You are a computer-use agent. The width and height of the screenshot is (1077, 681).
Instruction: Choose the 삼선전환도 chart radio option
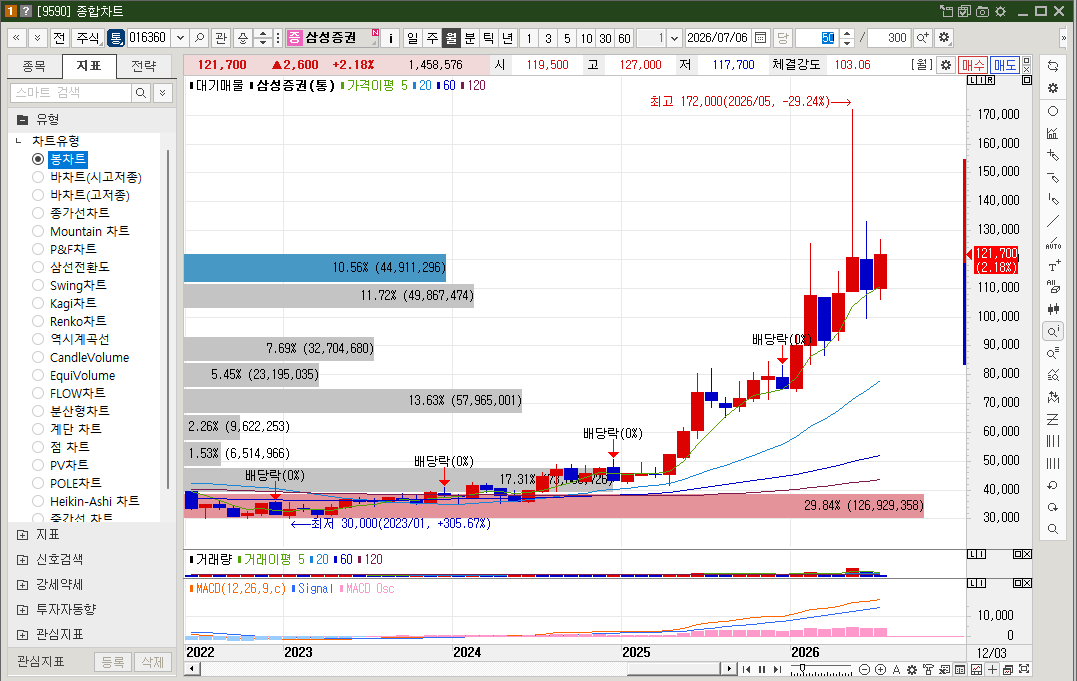[38, 267]
